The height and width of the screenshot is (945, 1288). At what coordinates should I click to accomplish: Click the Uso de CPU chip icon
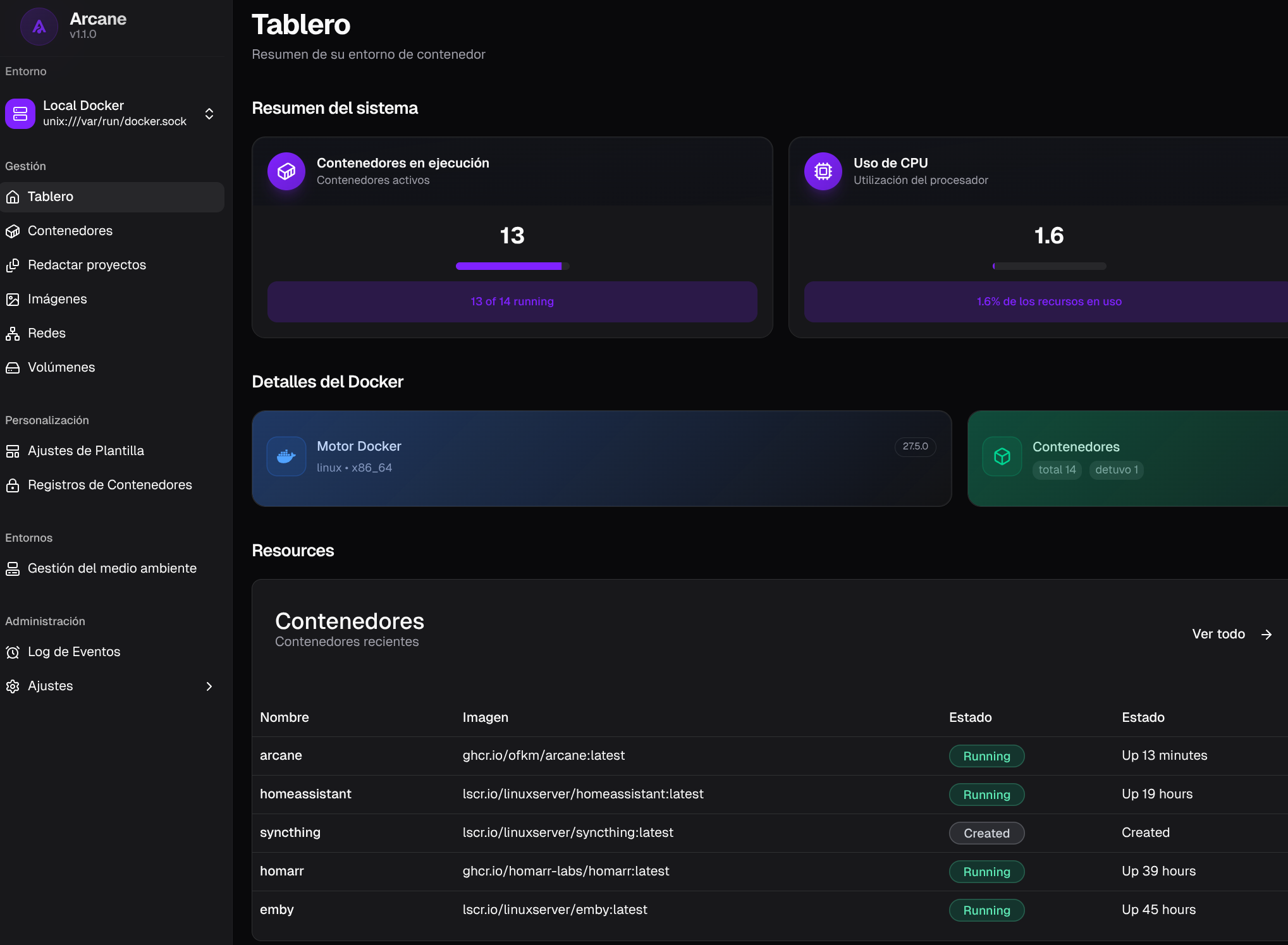click(823, 171)
